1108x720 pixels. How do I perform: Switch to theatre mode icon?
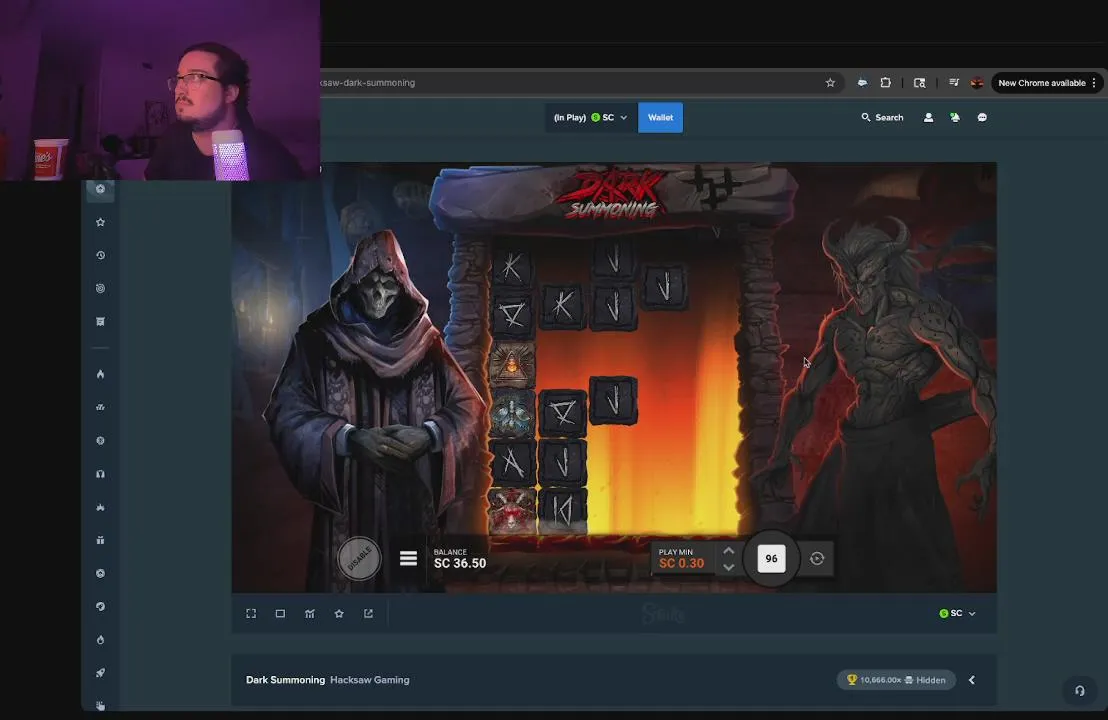281,613
